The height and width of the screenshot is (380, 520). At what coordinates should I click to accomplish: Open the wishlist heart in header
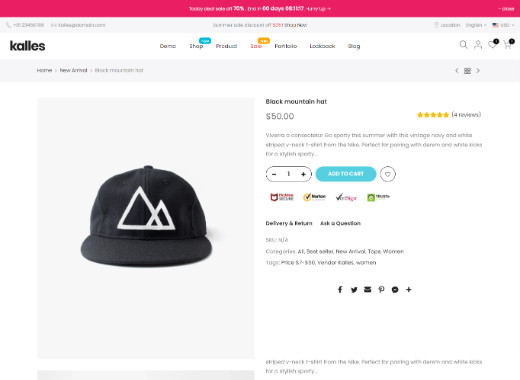click(x=493, y=44)
